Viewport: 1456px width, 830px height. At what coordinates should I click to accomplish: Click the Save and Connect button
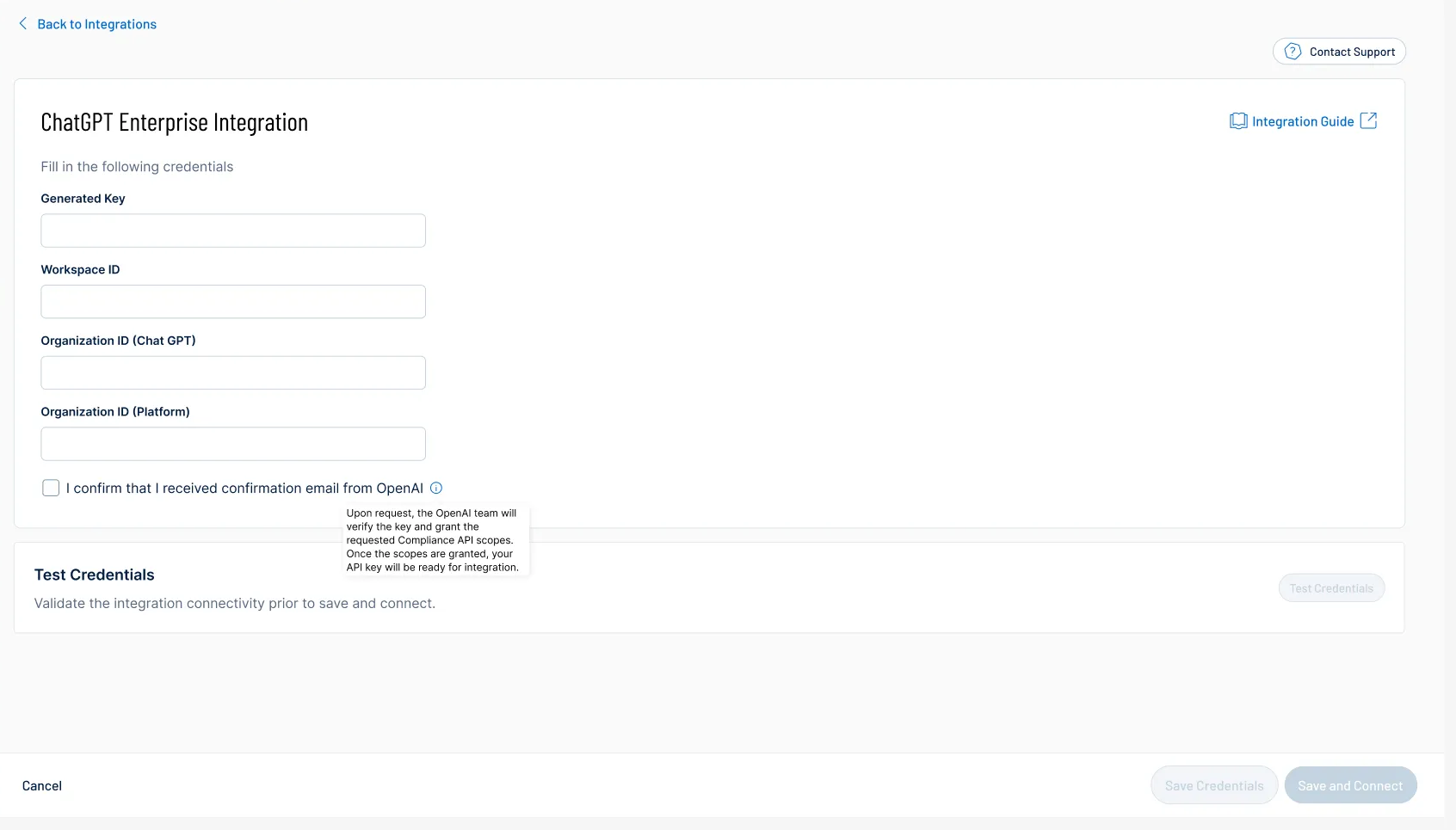click(1349, 786)
